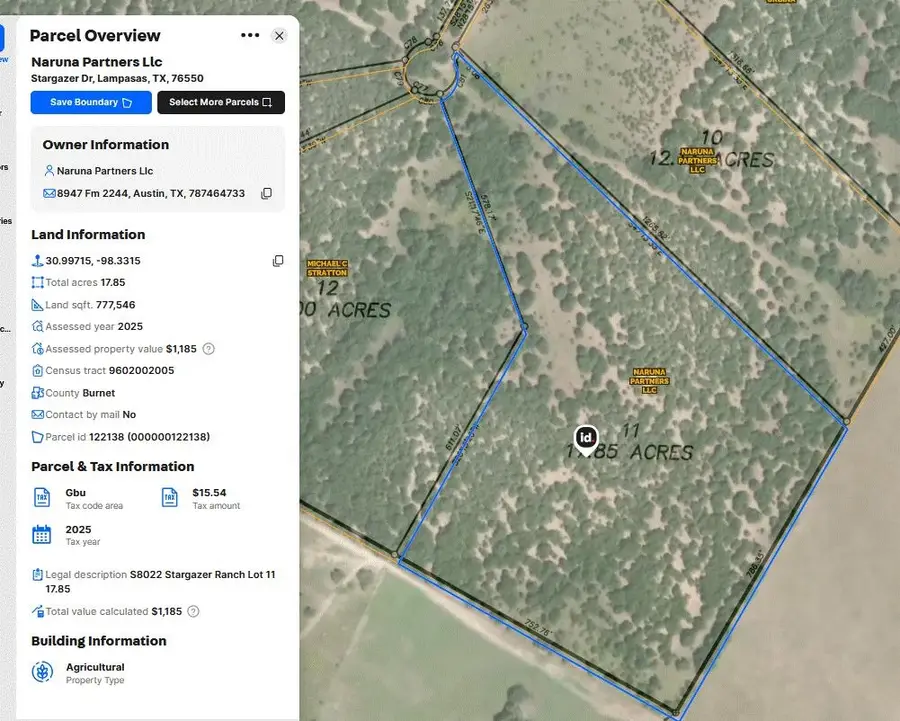Click the id marker on the map

[x=586, y=438]
